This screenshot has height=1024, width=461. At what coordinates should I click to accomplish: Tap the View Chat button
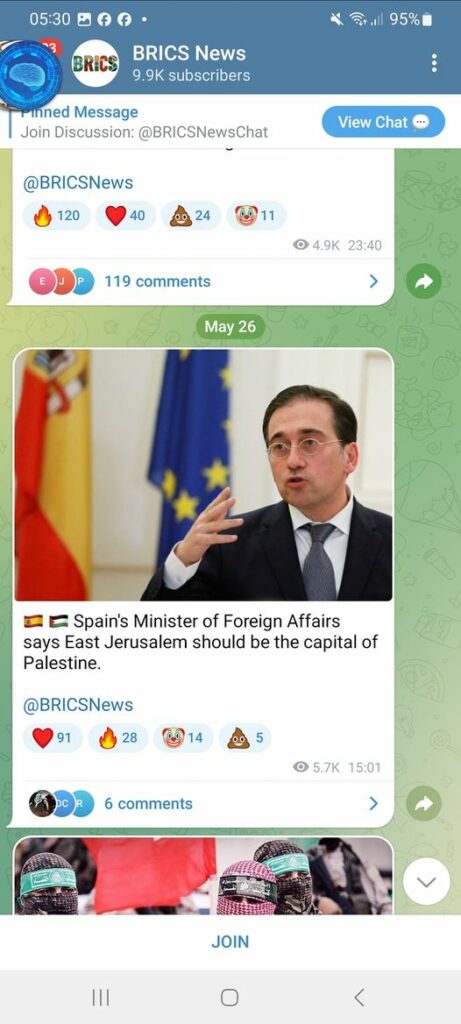[383, 122]
